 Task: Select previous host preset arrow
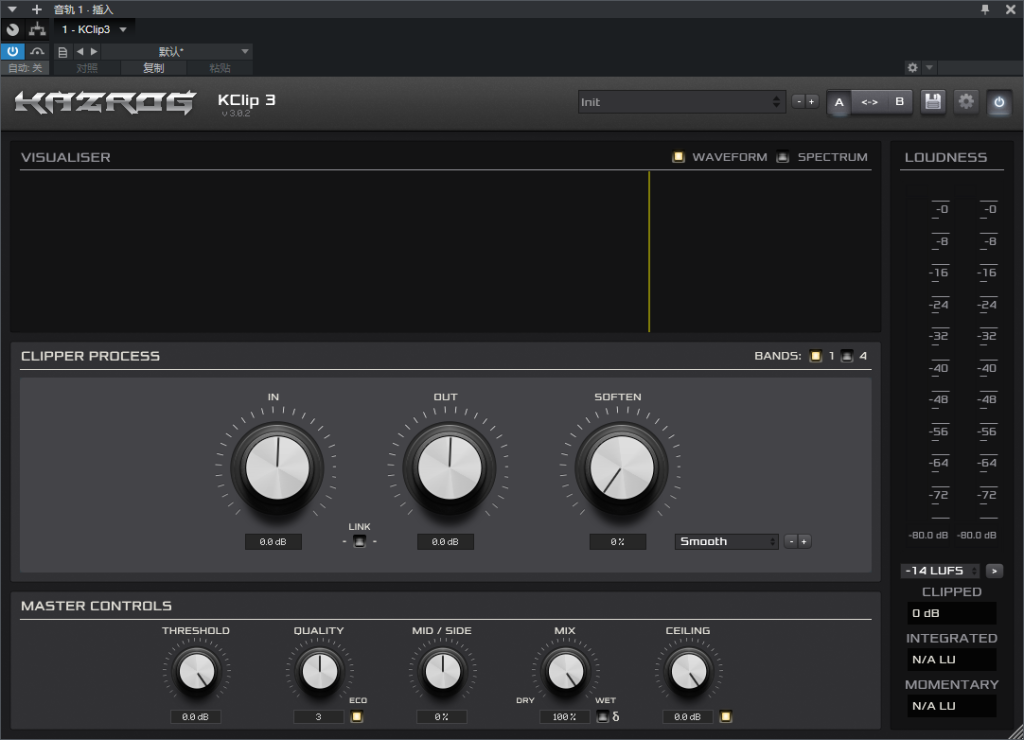[80, 51]
